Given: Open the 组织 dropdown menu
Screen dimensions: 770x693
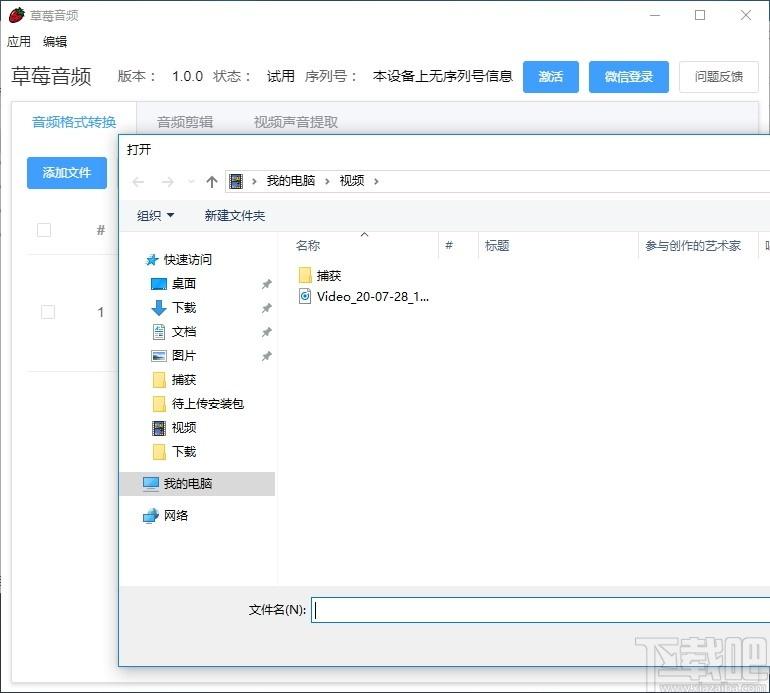Looking at the screenshot, I should (155, 216).
